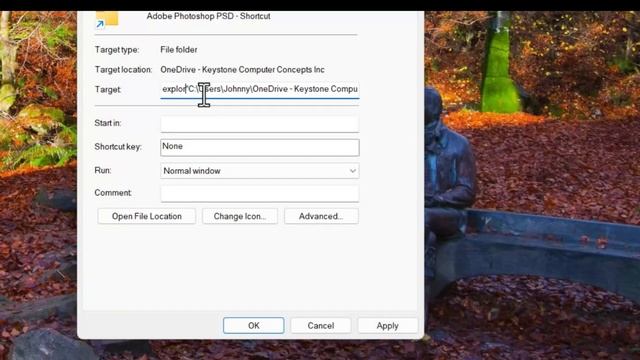Click the Apply button
640x360 pixels.
pos(387,325)
